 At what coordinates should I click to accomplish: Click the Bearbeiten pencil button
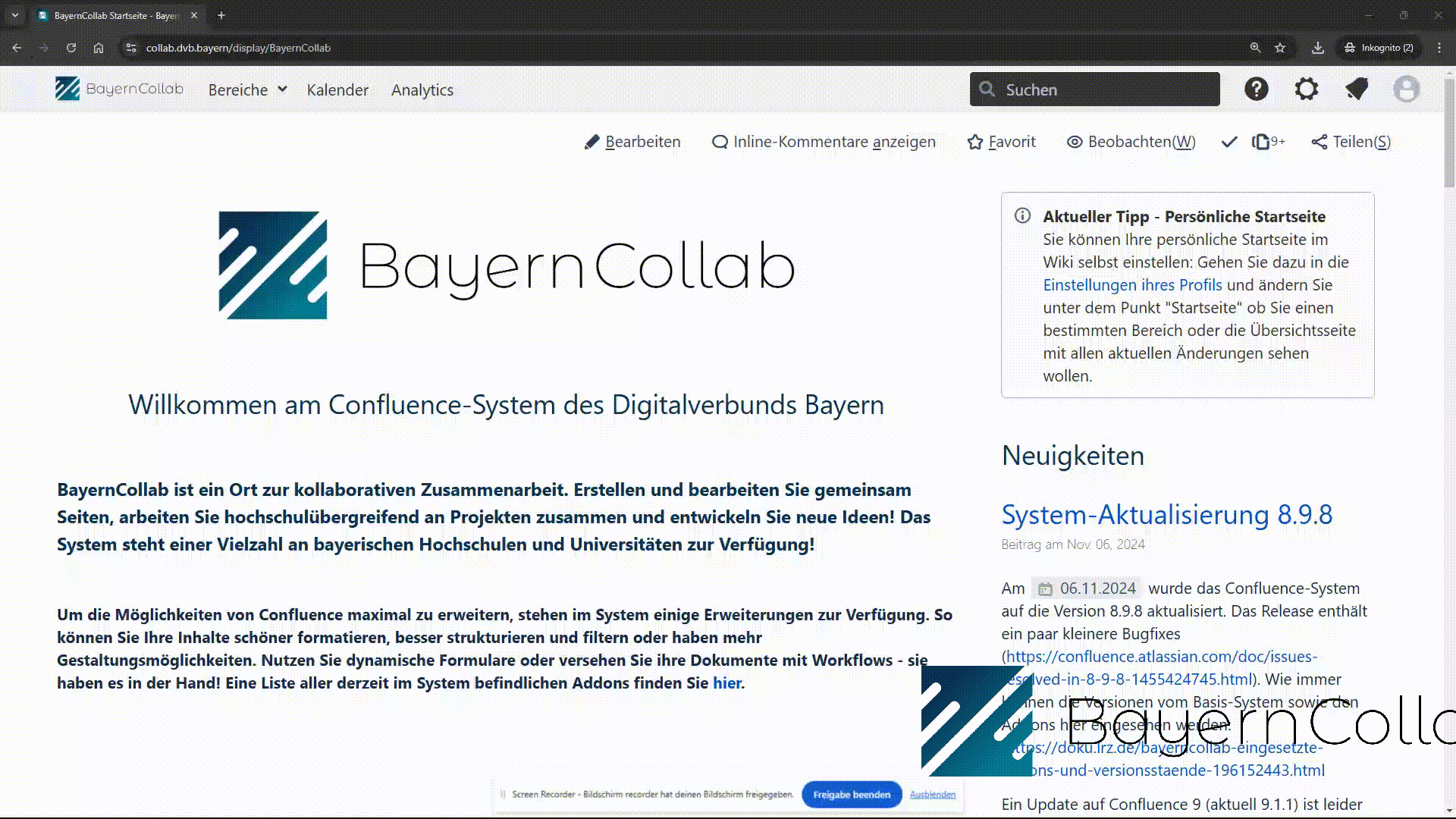pos(632,142)
